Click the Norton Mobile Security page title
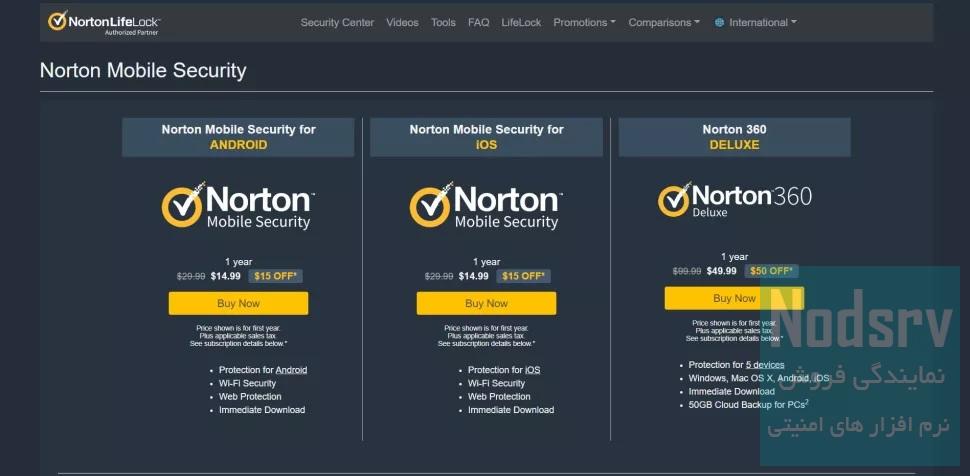Viewport: 970px width, 476px height. click(143, 71)
